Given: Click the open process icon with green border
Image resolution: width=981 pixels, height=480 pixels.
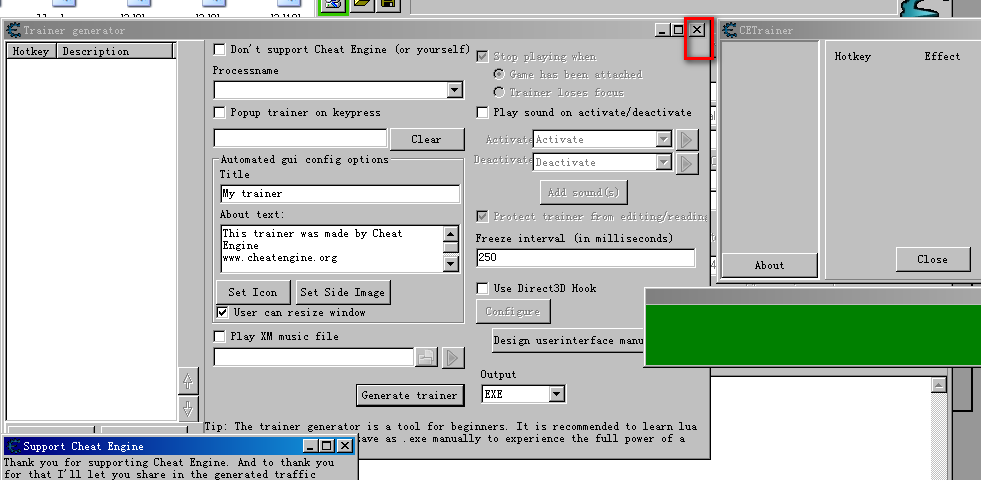Looking at the screenshot, I should 334,6.
